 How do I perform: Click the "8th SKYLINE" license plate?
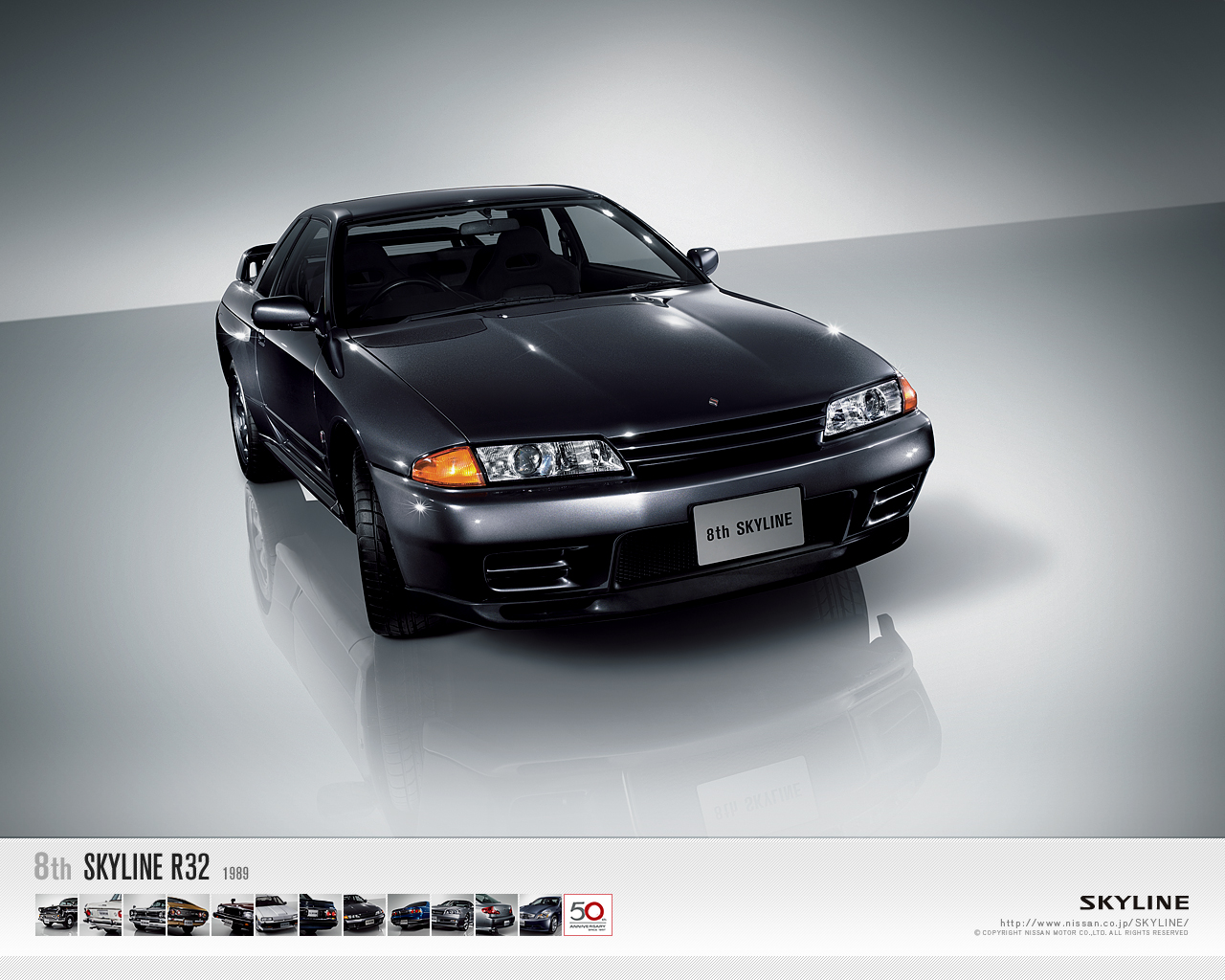[748, 526]
